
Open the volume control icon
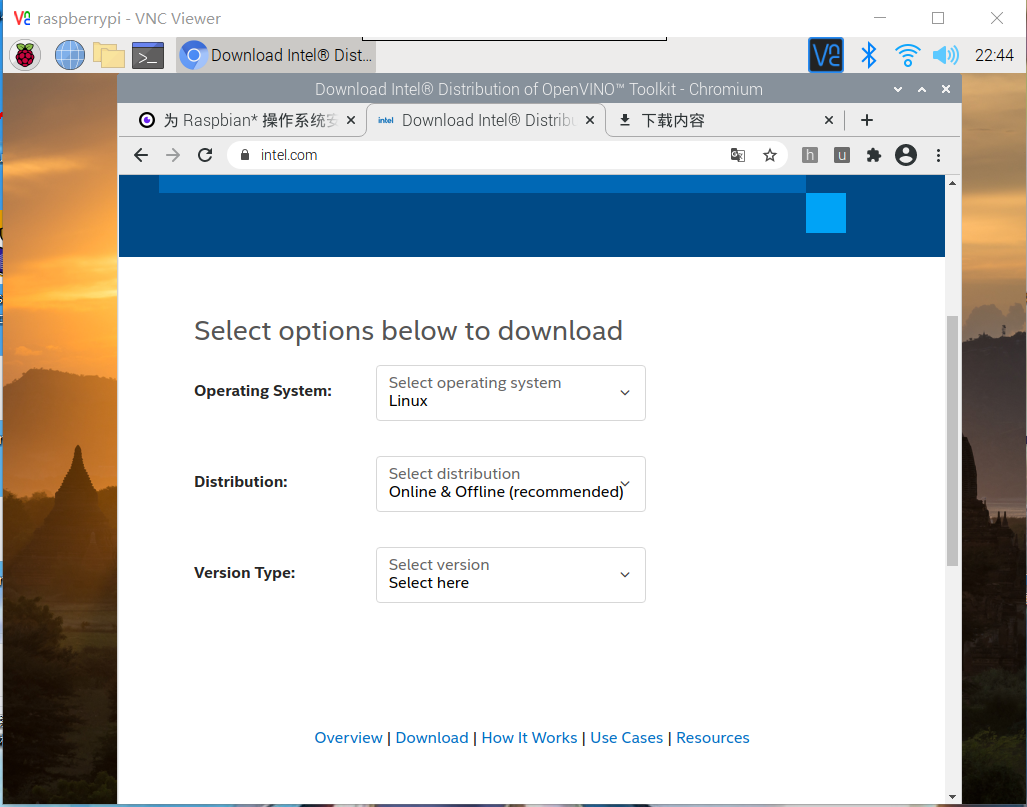pos(945,55)
